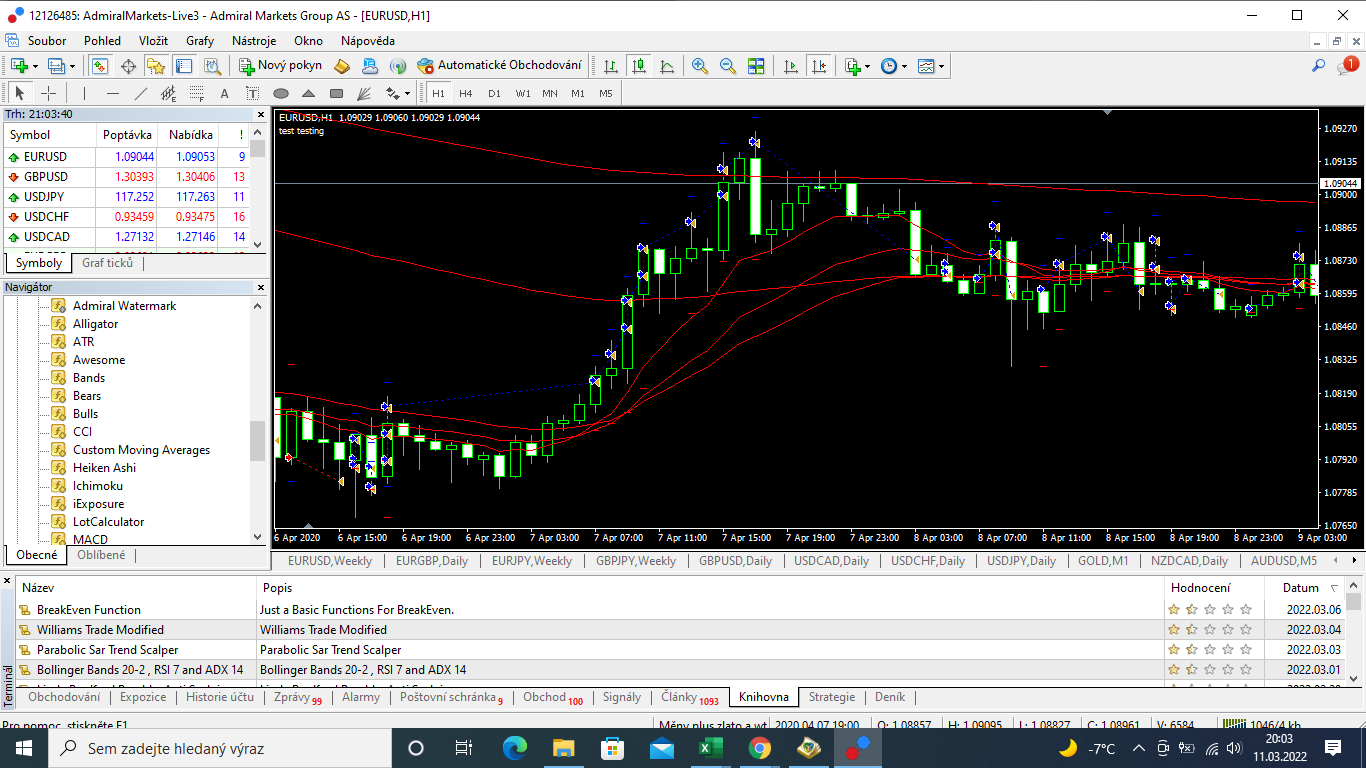Select the trendline drawing tool
Viewport: 1366px width, 768px height.
click(x=141, y=94)
